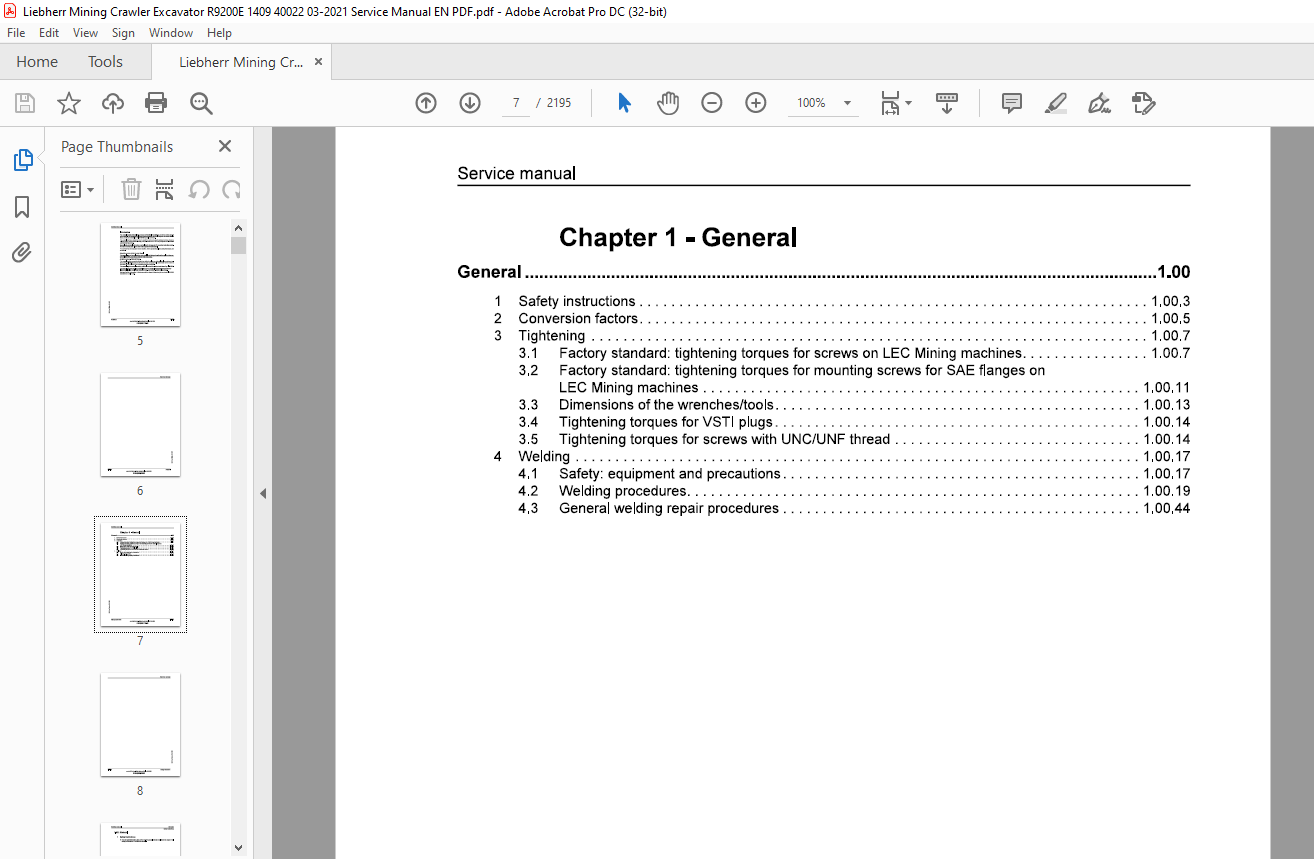Open the thumbnails options dropdown menu
This screenshot has width=1314, height=859.
pyautogui.click(x=78, y=189)
